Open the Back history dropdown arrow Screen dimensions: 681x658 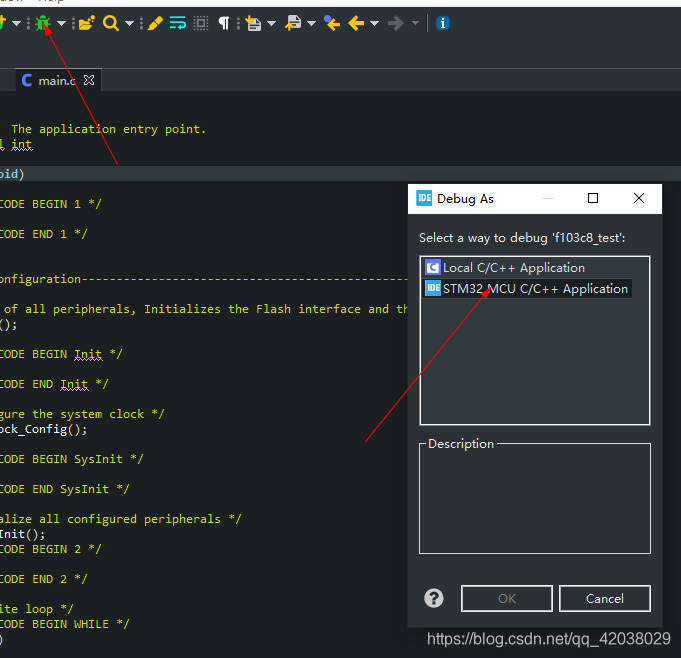click(x=374, y=23)
